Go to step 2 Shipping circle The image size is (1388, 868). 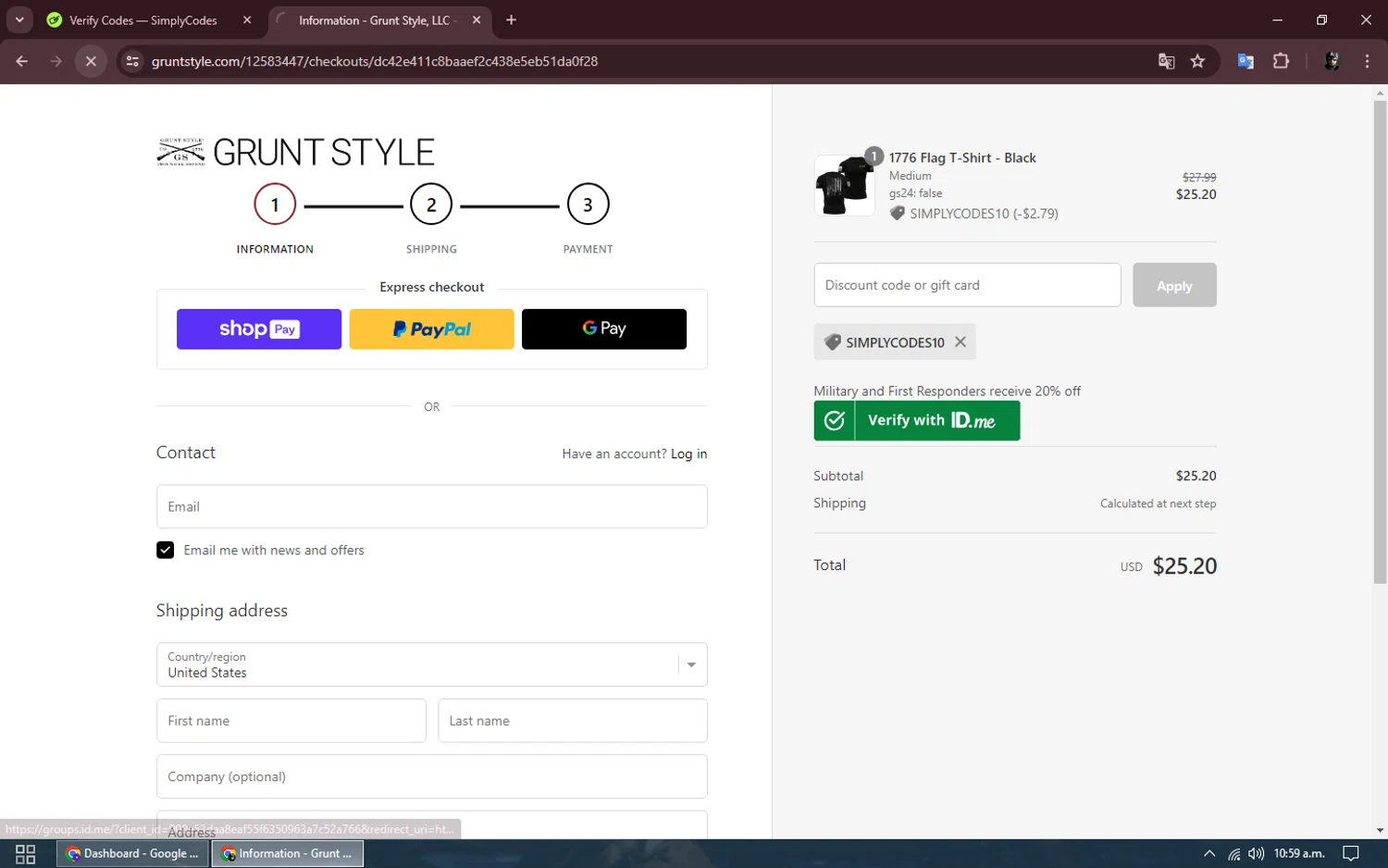tap(431, 205)
